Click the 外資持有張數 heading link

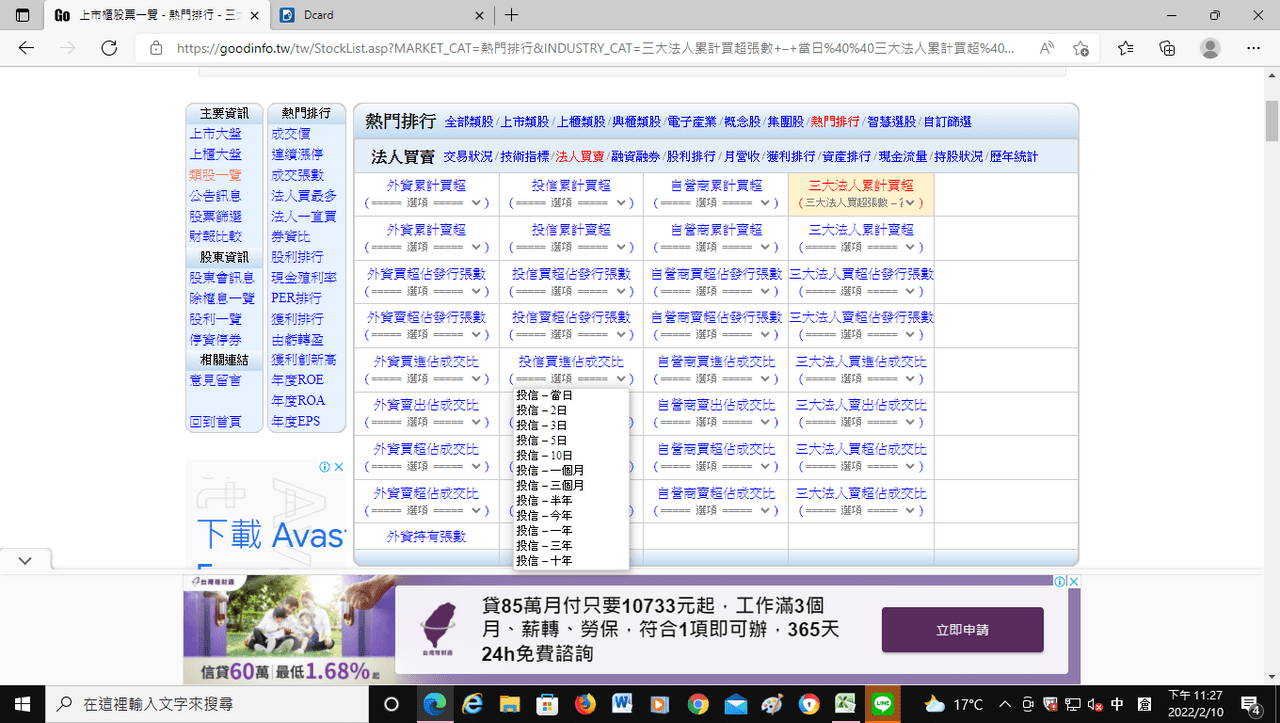[x=426, y=537]
